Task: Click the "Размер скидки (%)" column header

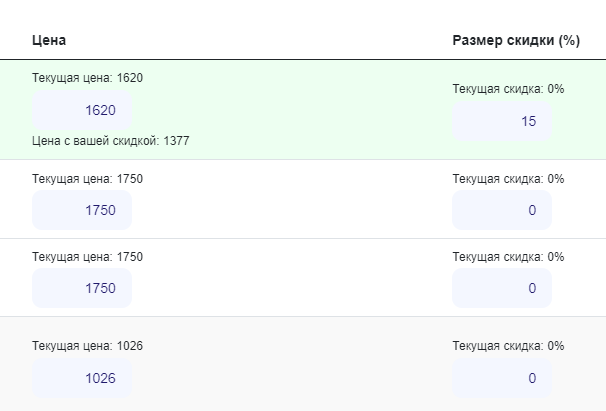Action: (516, 41)
